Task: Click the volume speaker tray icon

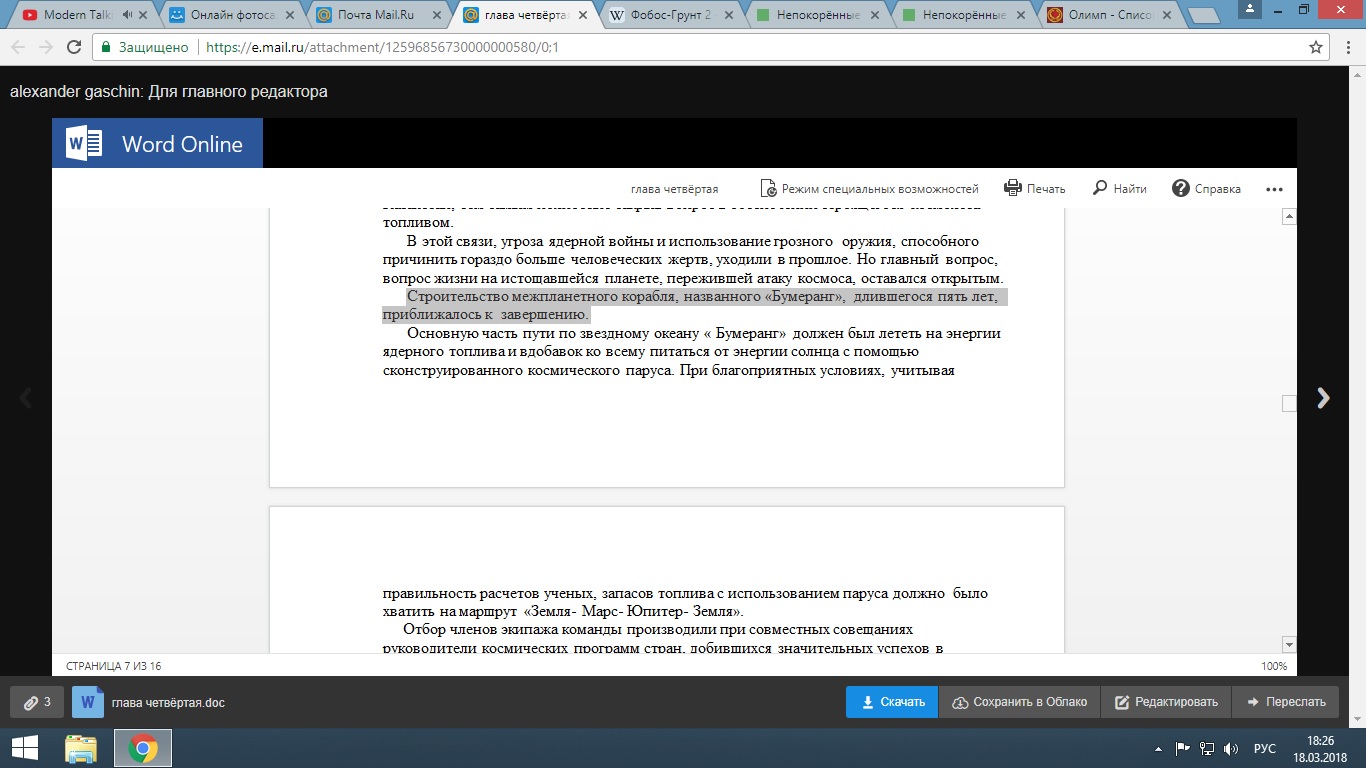Action: click(1231, 748)
